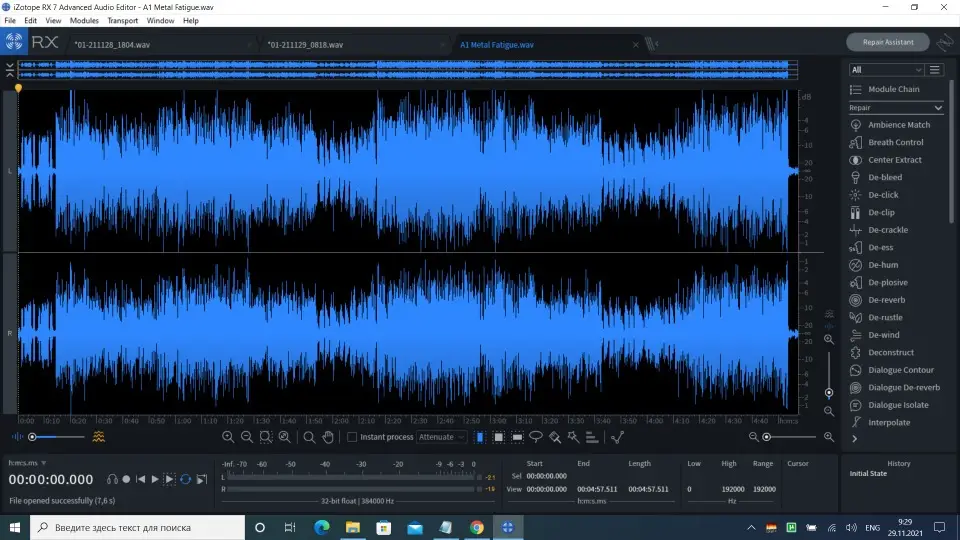
Task: Open the Transport menu
Action: coord(122,20)
